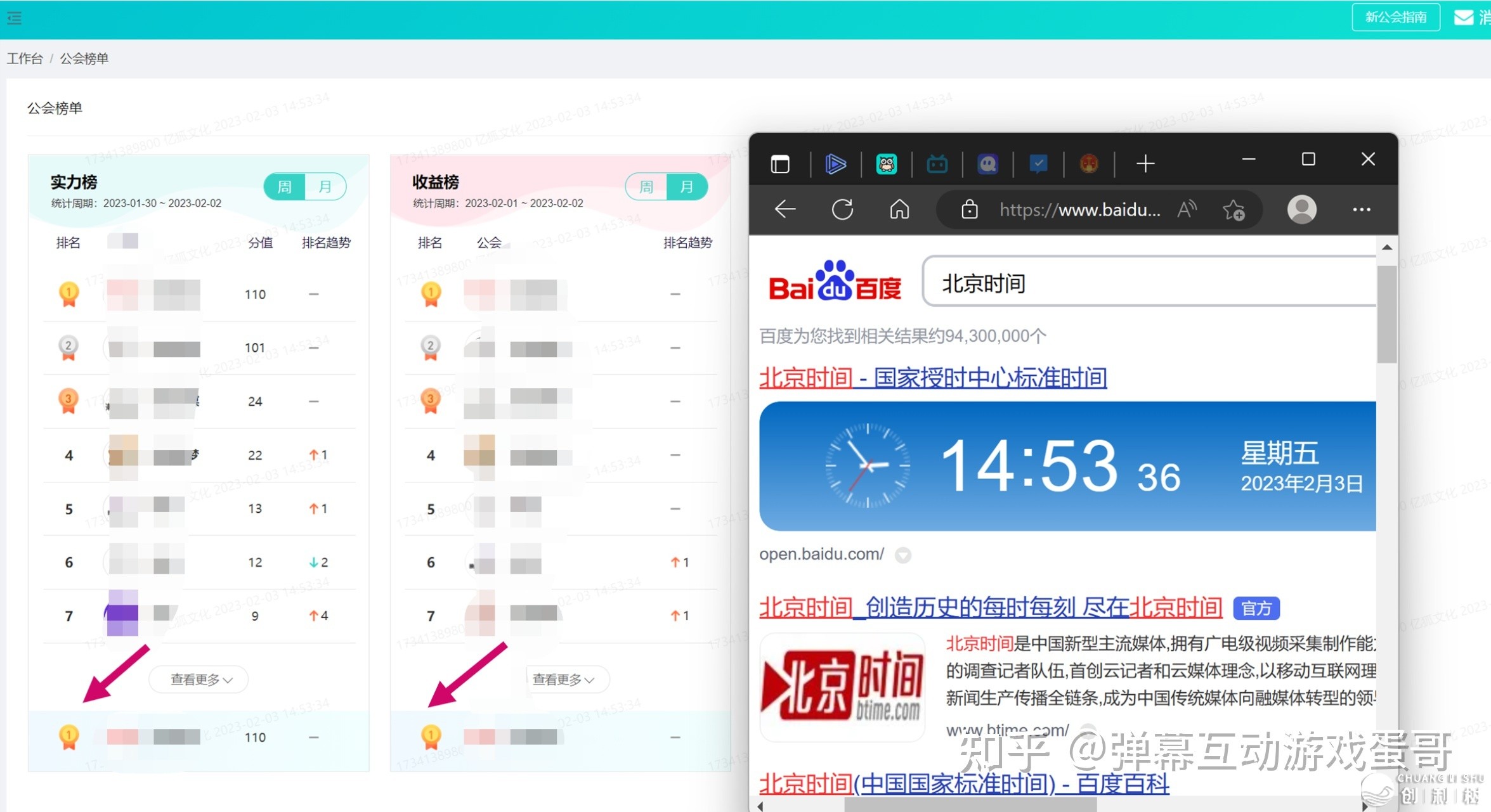
Task: Switch to the purple face browser tab
Action: pos(988,164)
